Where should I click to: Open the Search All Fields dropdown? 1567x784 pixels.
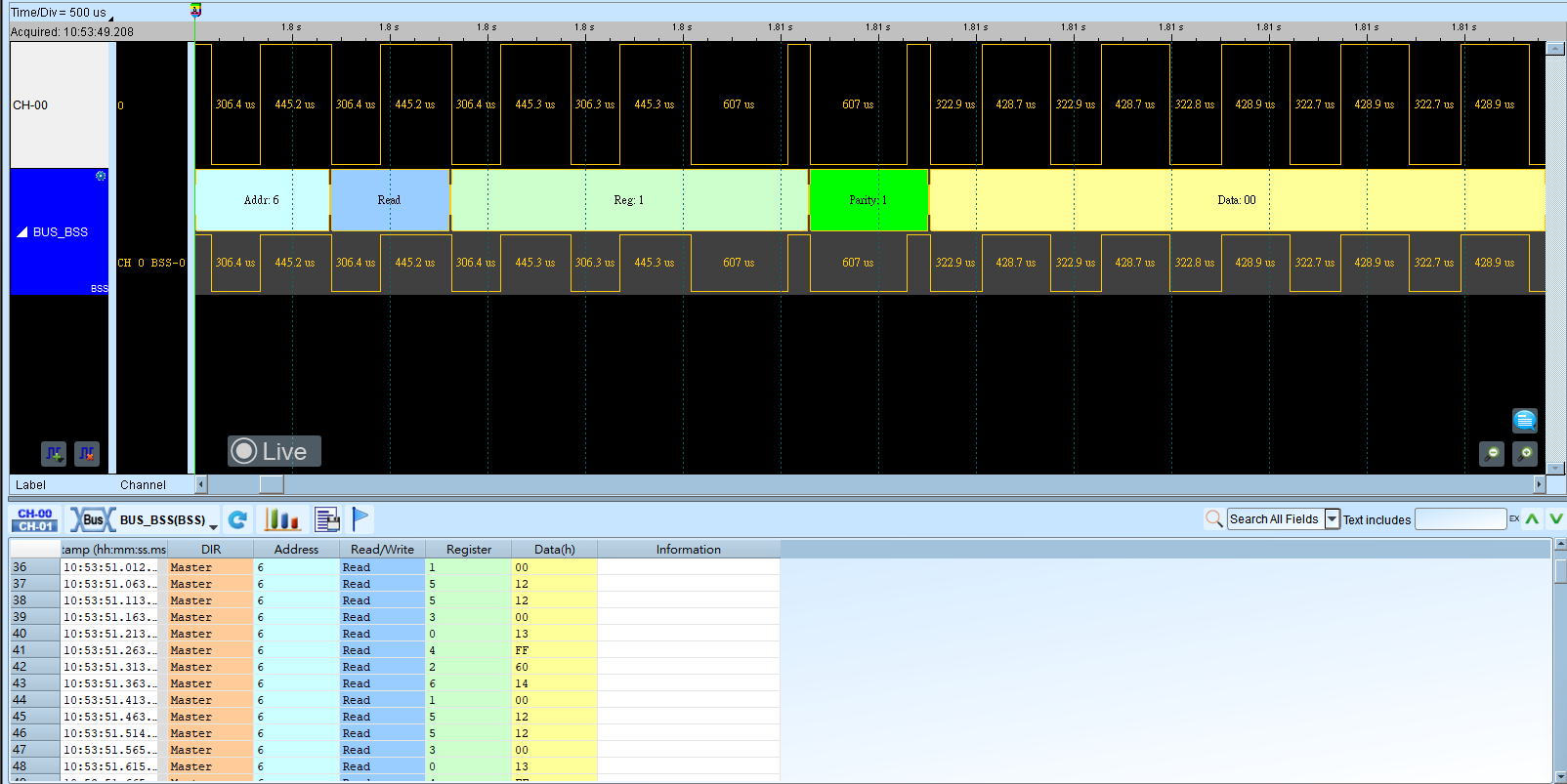coord(1333,519)
